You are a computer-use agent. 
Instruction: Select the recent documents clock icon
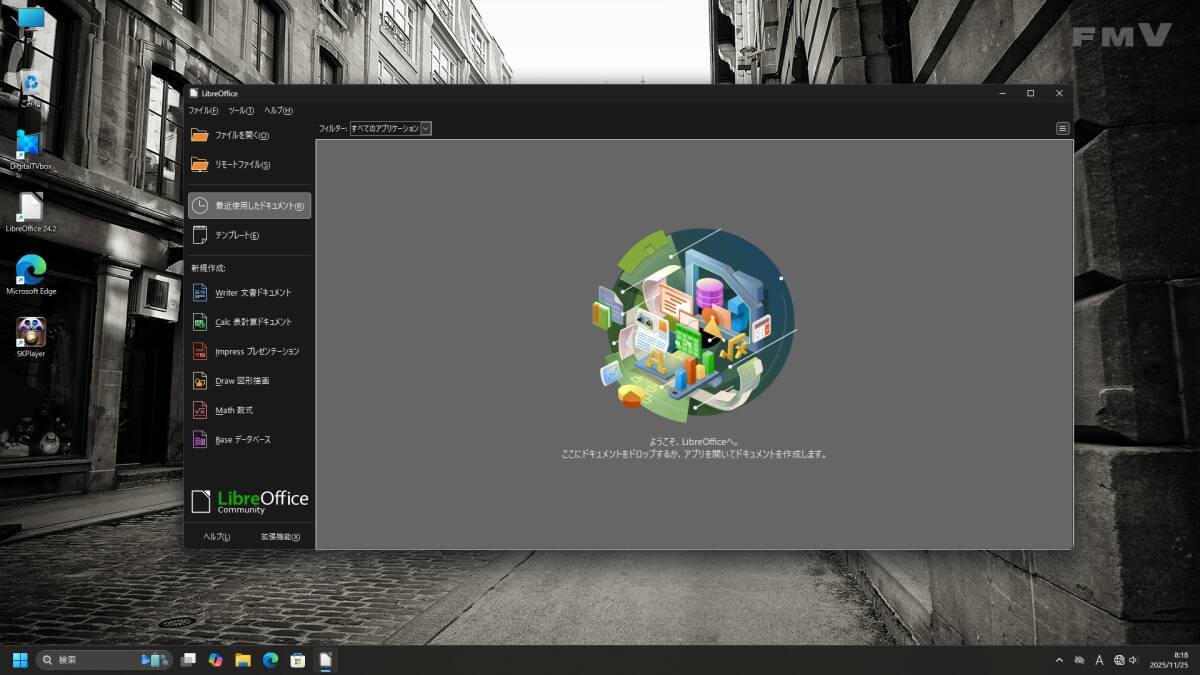click(x=200, y=205)
